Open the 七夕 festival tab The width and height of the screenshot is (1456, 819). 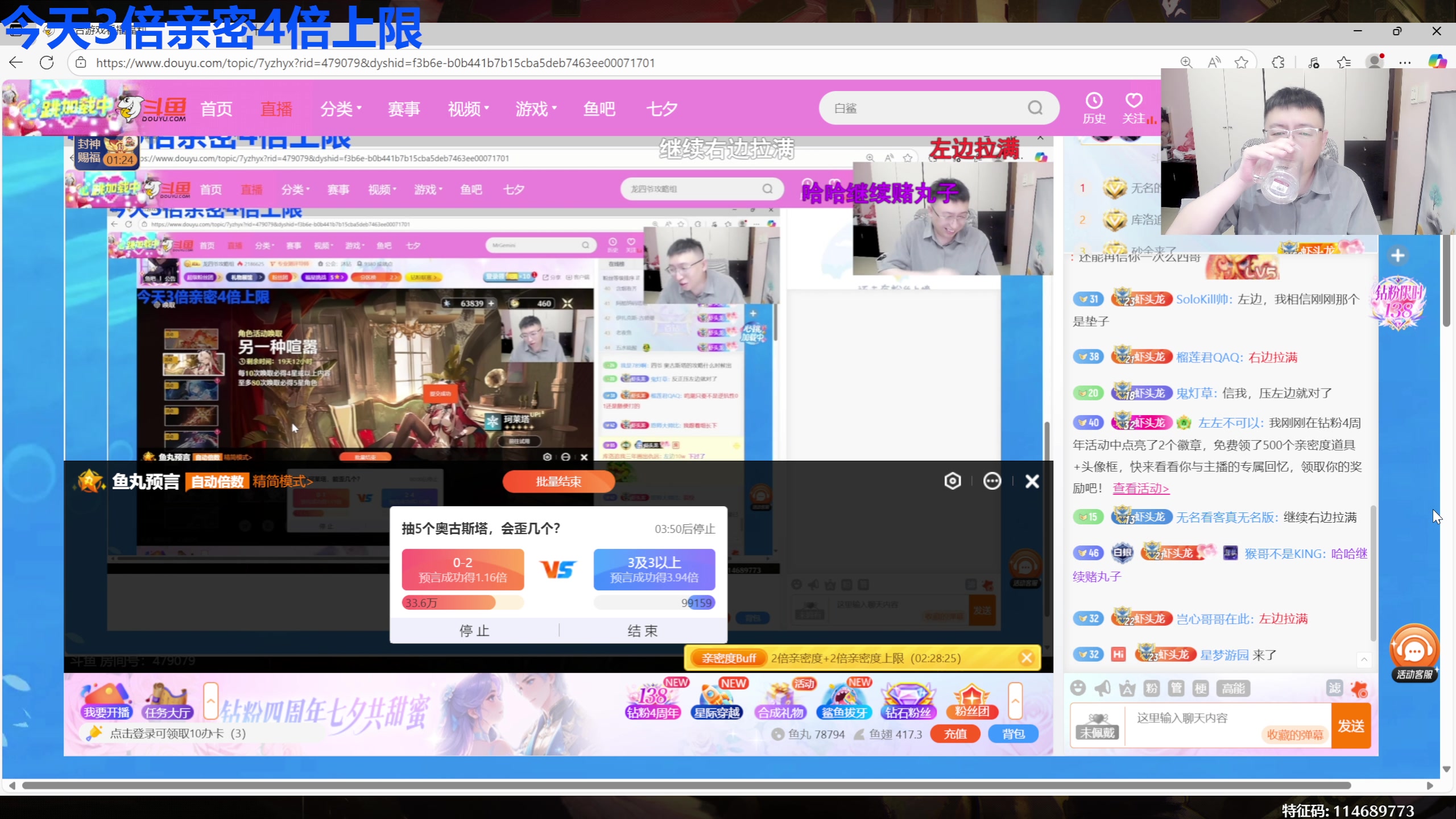(x=662, y=108)
